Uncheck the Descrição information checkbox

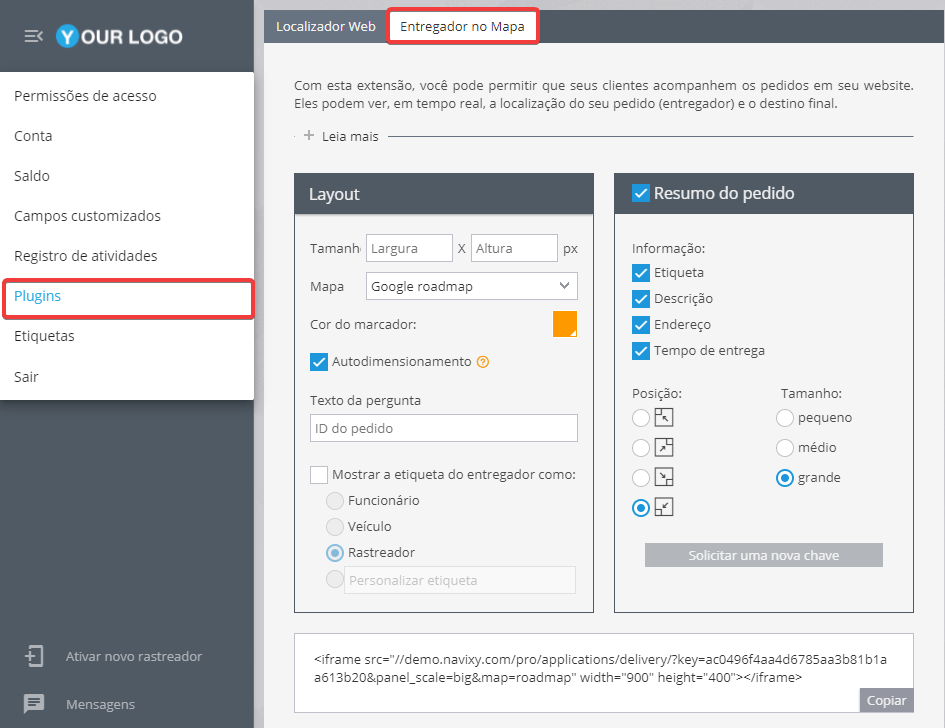tap(641, 299)
